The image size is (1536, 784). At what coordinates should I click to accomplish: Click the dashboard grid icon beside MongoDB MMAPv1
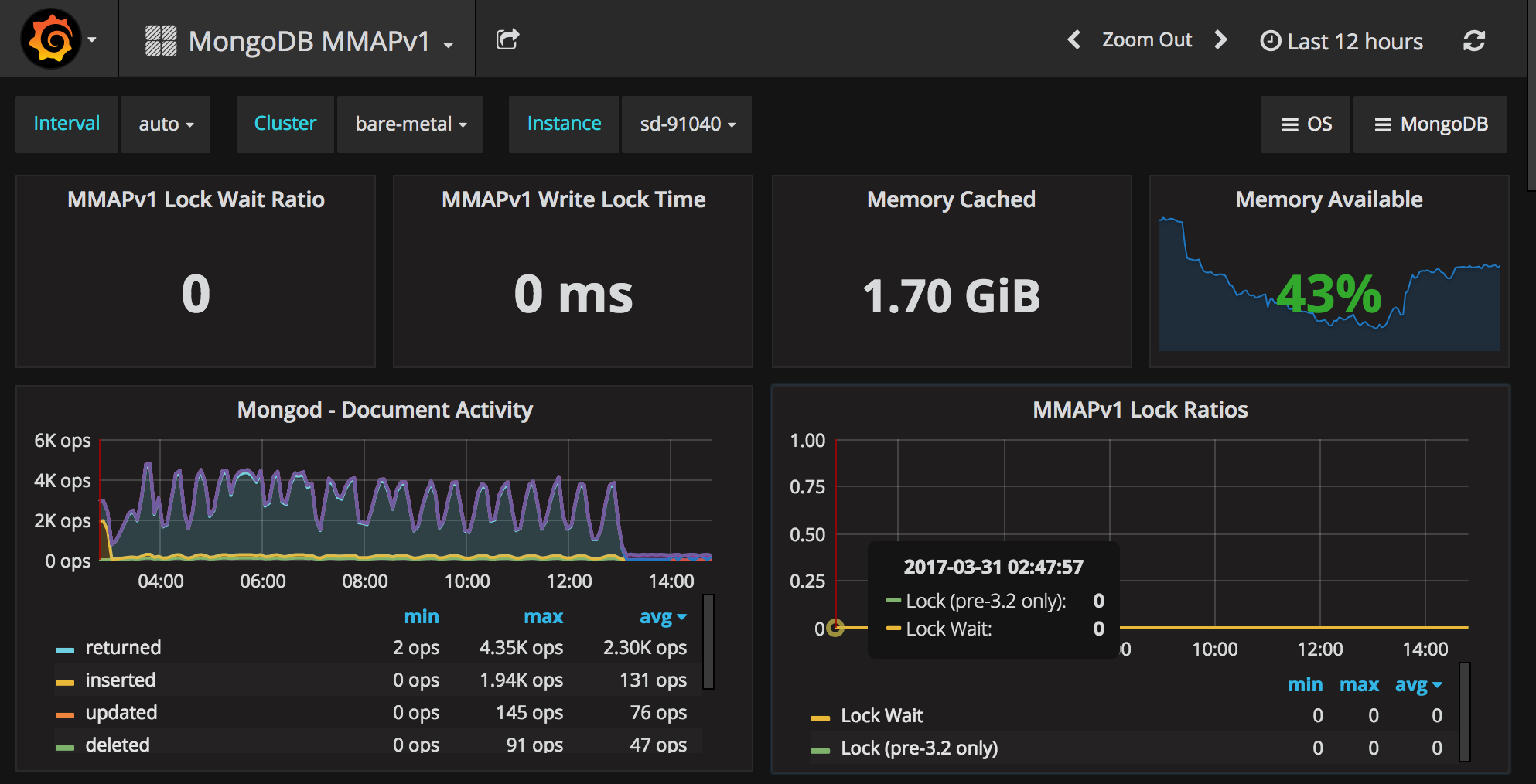click(160, 39)
